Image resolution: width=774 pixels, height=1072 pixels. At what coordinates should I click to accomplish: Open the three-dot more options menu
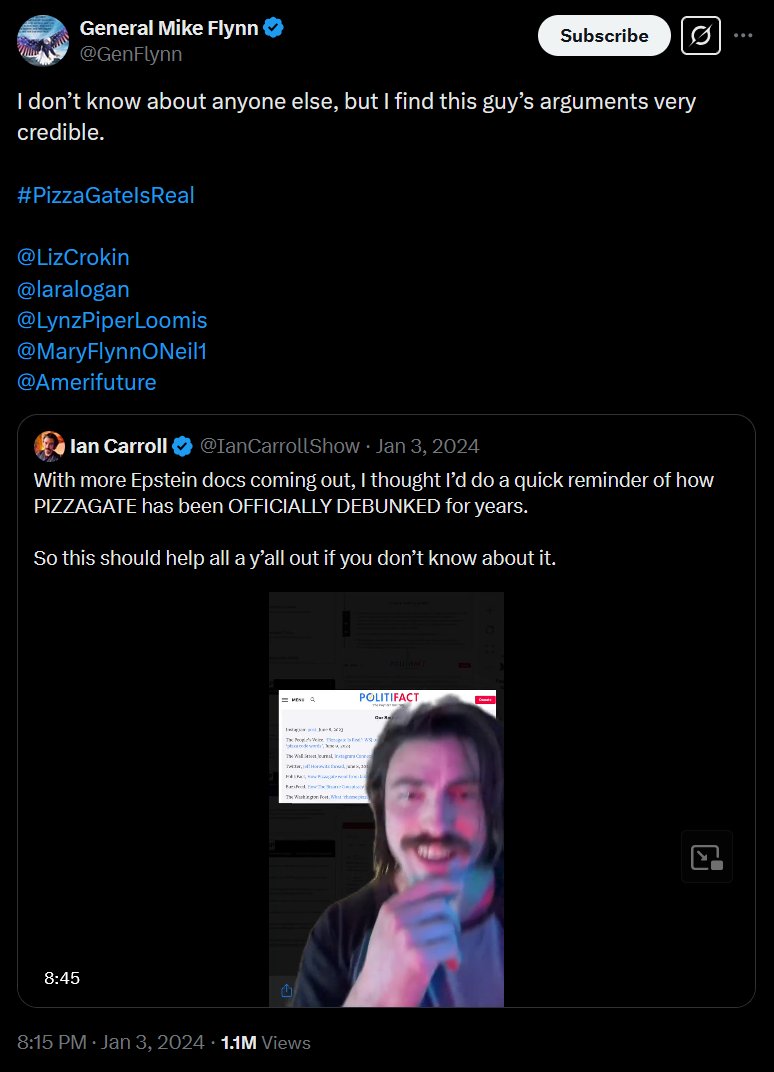pyautogui.click(x=743, y=35)
